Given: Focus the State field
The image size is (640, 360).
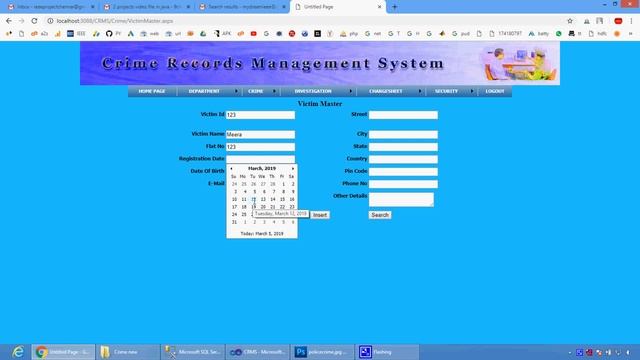Looking at the screenshot, I should [x=403, y=147].
